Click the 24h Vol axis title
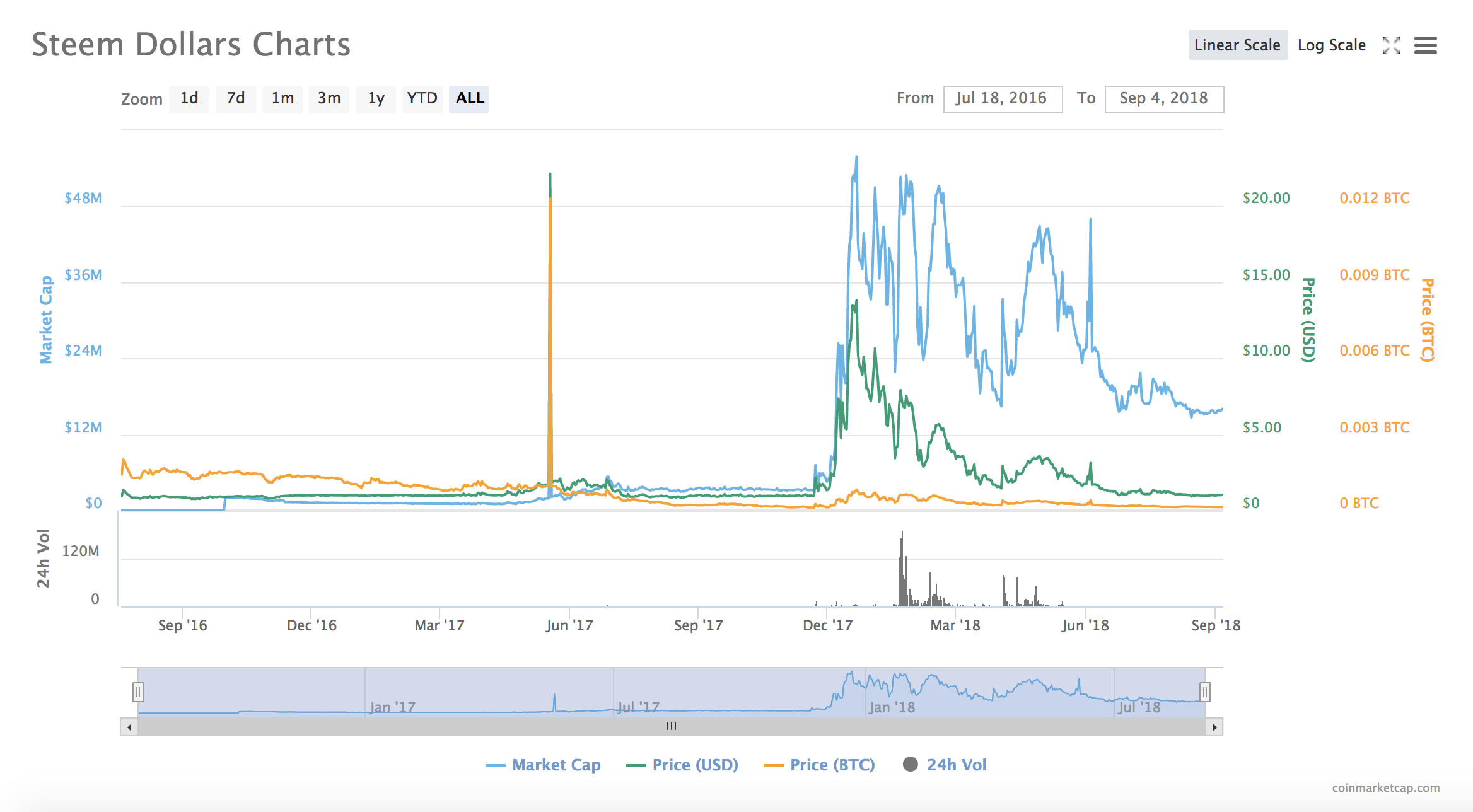This screenshot has width=1473, height=812. tap(43, 558)
